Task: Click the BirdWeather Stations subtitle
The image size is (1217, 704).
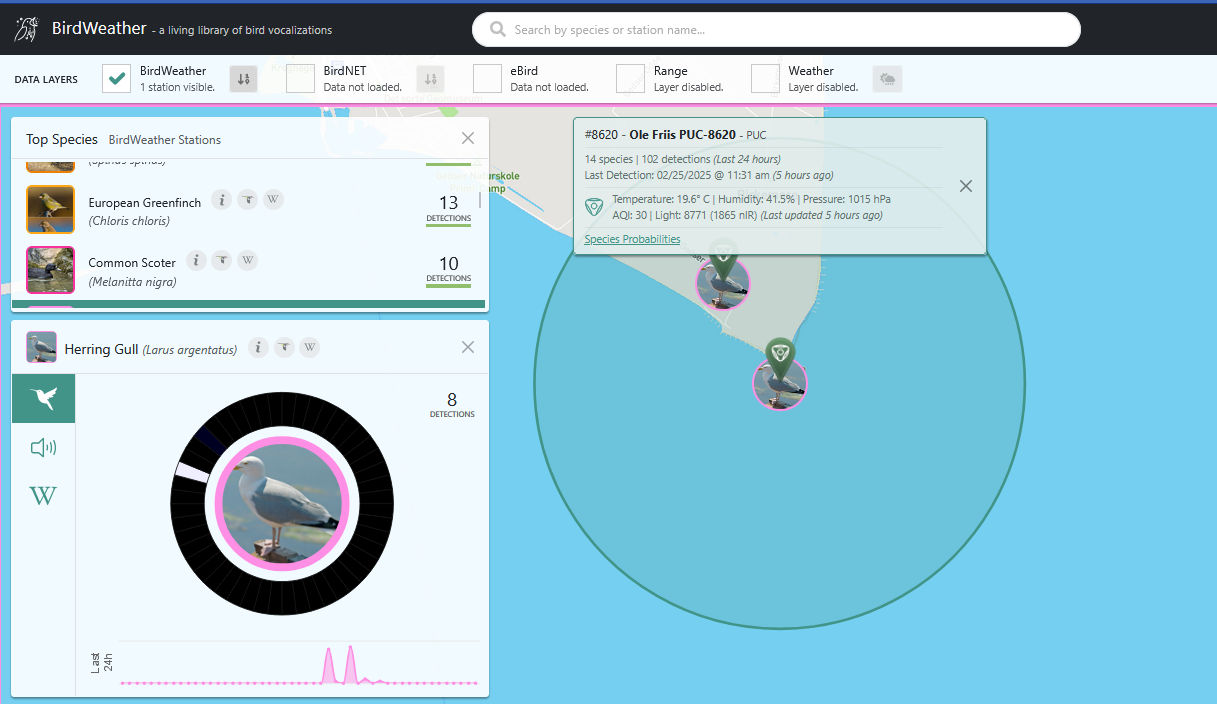Action: point(165,140)
